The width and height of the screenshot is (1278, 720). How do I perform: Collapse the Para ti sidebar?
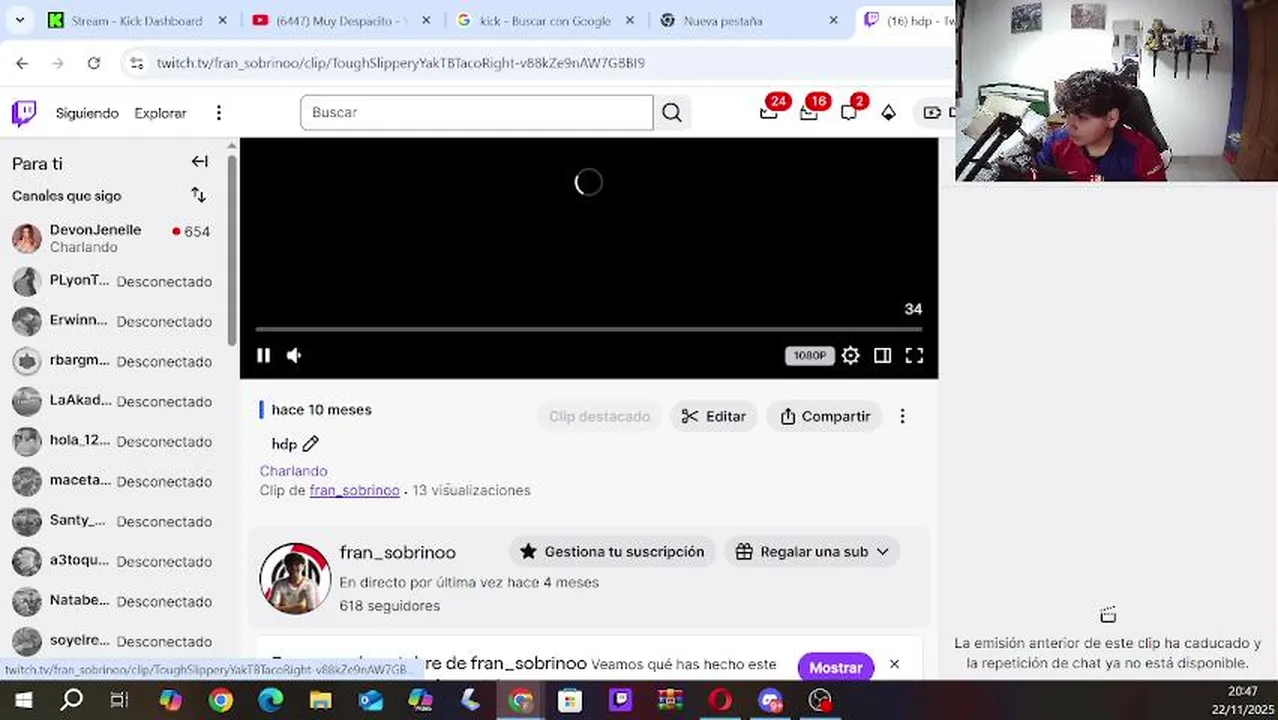tap(199, 162)
